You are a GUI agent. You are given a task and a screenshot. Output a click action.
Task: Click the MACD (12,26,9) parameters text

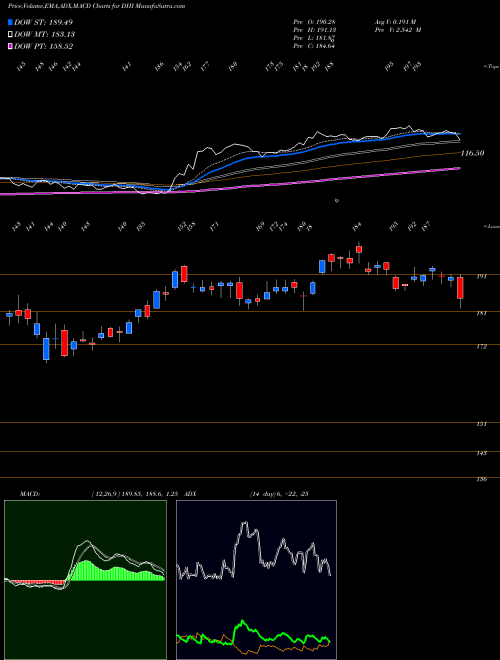click(135, 494)
